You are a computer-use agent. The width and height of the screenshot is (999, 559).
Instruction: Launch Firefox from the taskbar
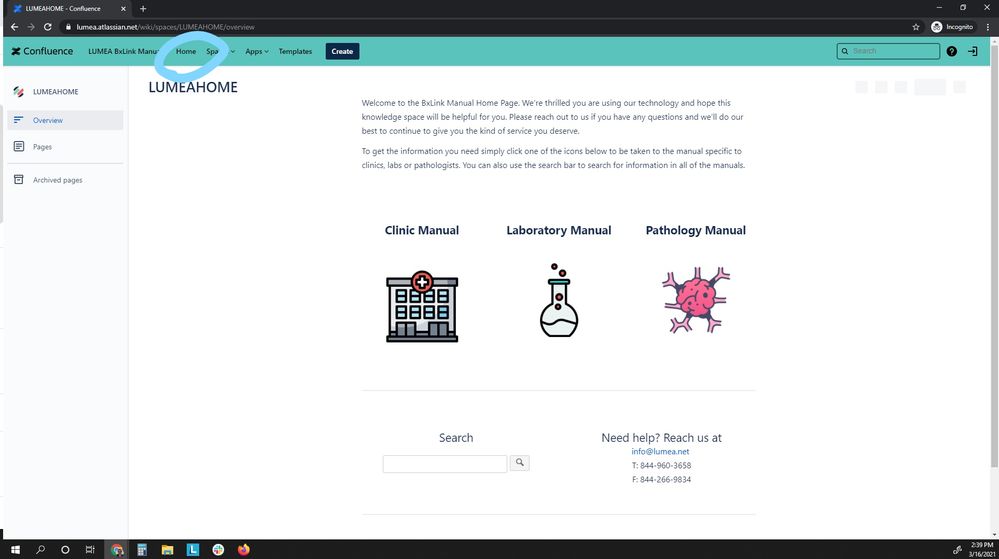243,549
